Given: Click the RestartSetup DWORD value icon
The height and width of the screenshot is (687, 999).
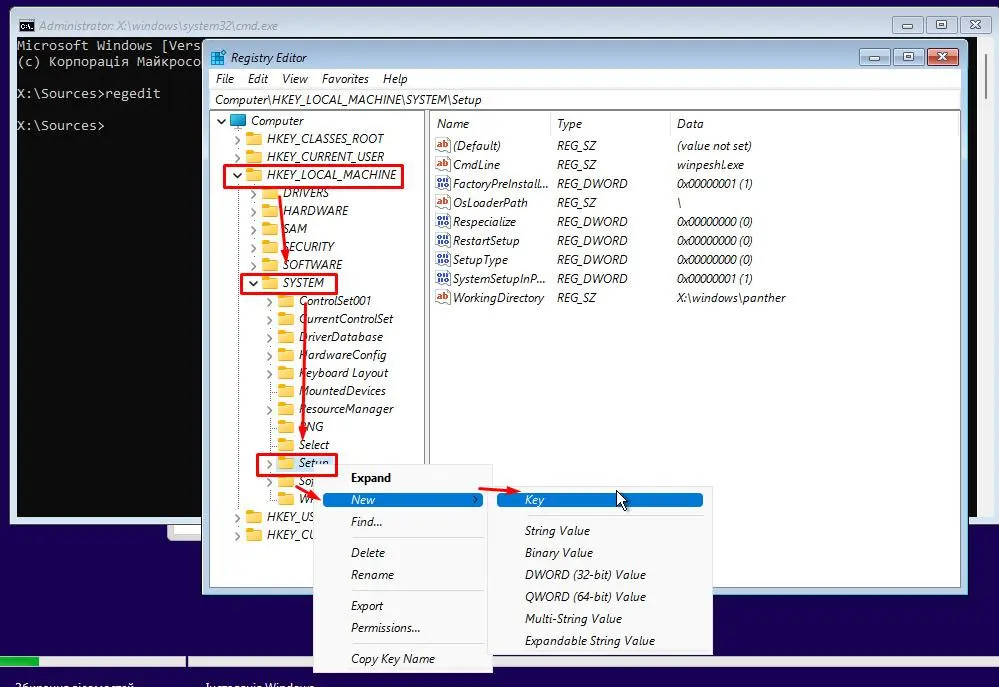Looking at the screenshot, I should (443, 241).
